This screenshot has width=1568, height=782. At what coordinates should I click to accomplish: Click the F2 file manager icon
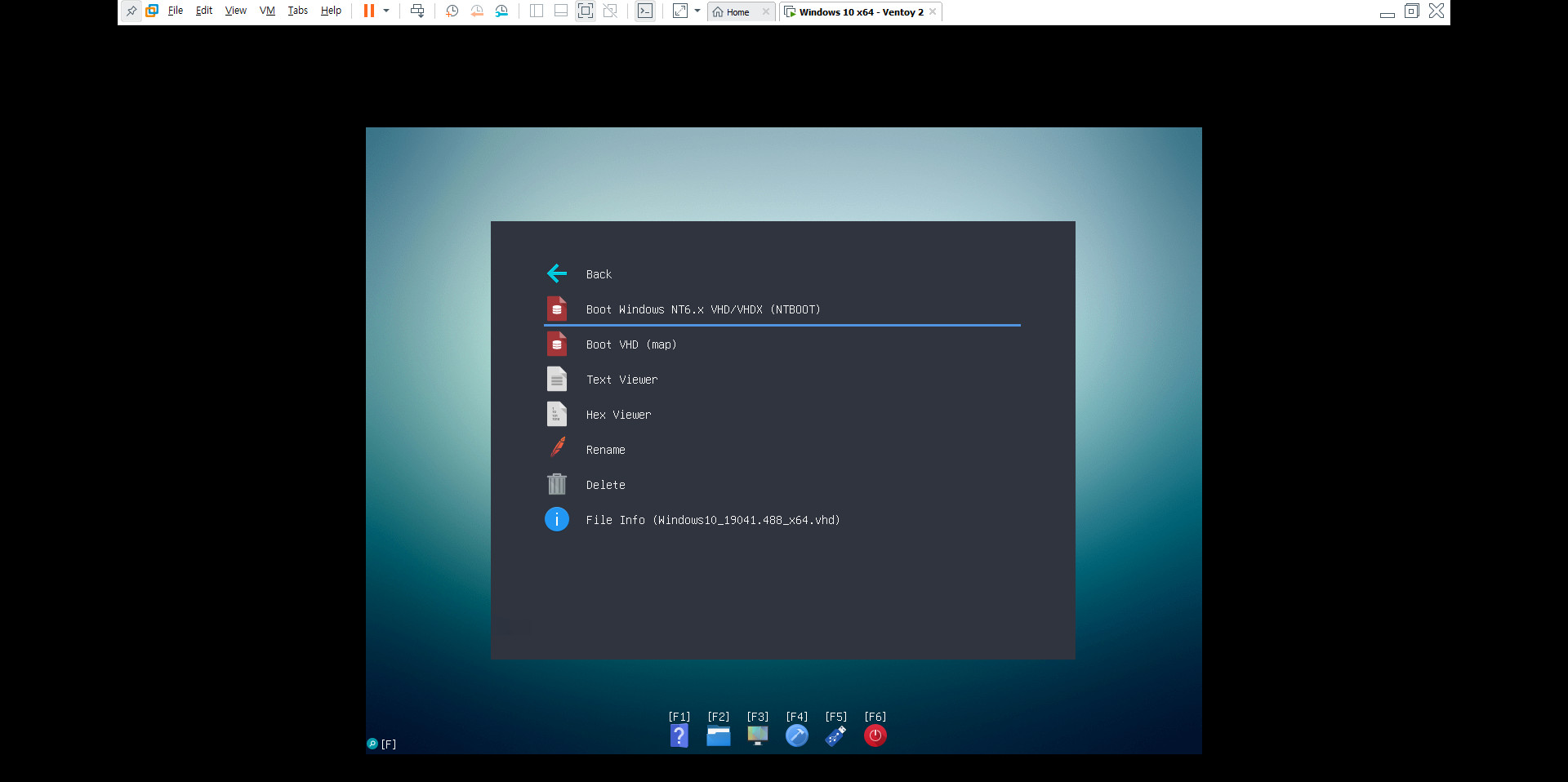[x=719, y=735]
